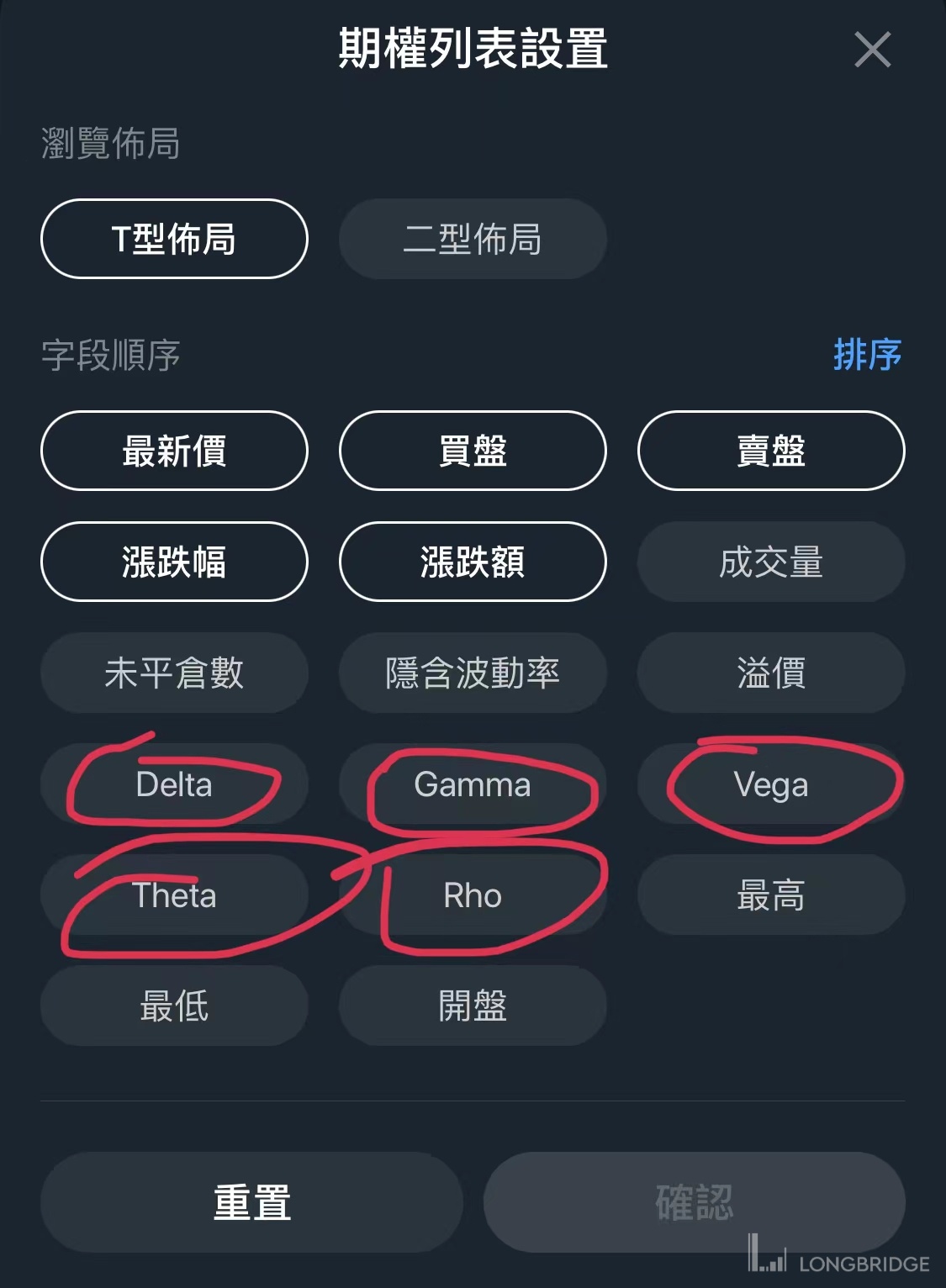
Task: Select the Gamma field chip
Action: pyautogui.click(x=473, y=784)
